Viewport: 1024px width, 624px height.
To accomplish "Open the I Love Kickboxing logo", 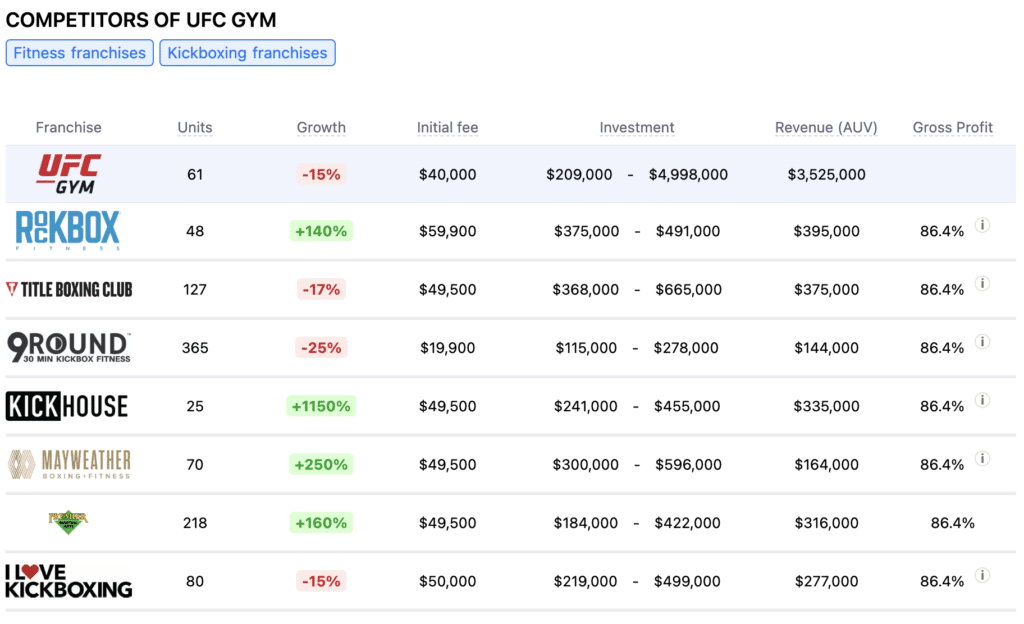I will [69, 581].
